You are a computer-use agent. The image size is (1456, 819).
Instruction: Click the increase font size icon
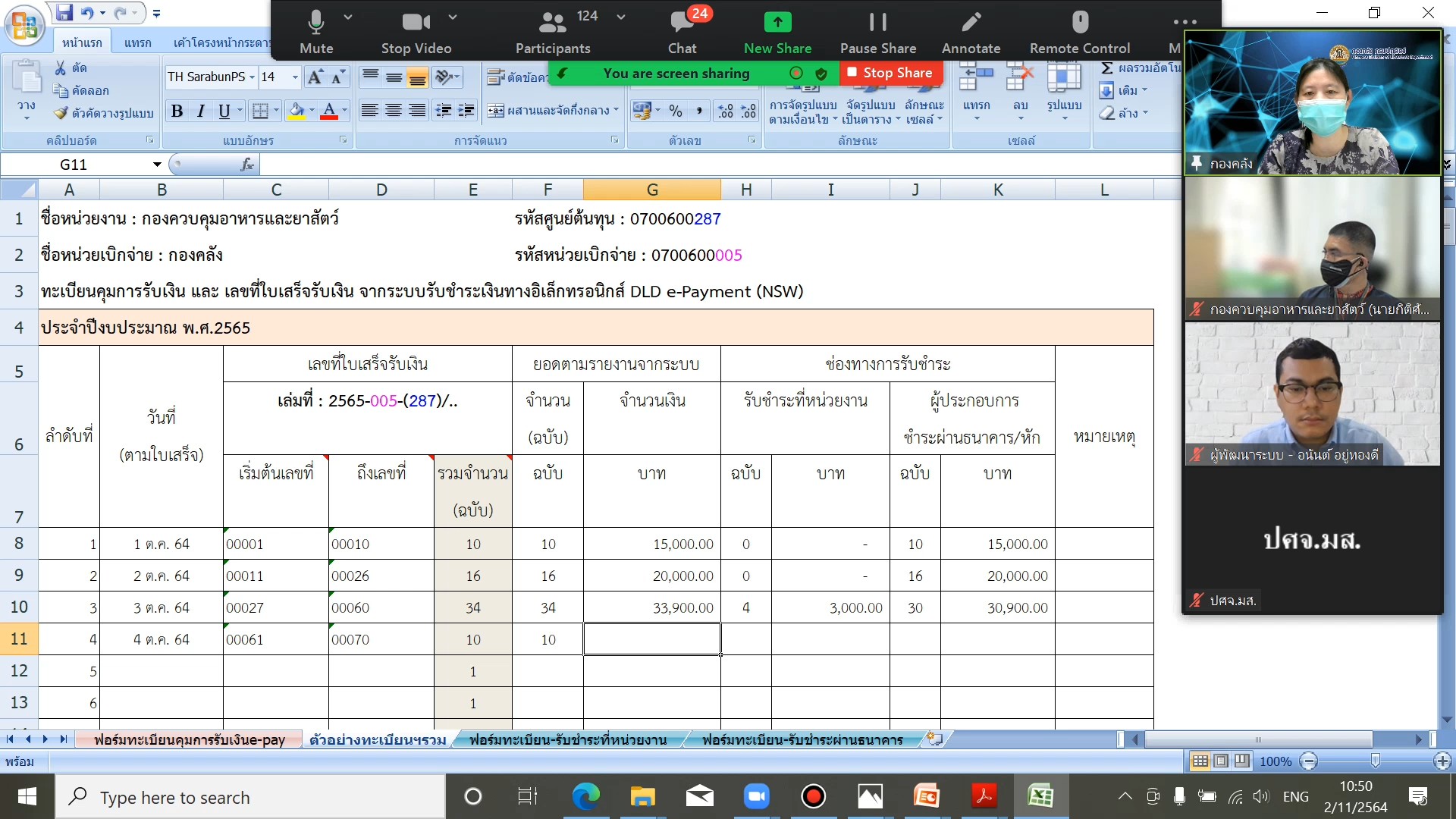coord(315,77)
